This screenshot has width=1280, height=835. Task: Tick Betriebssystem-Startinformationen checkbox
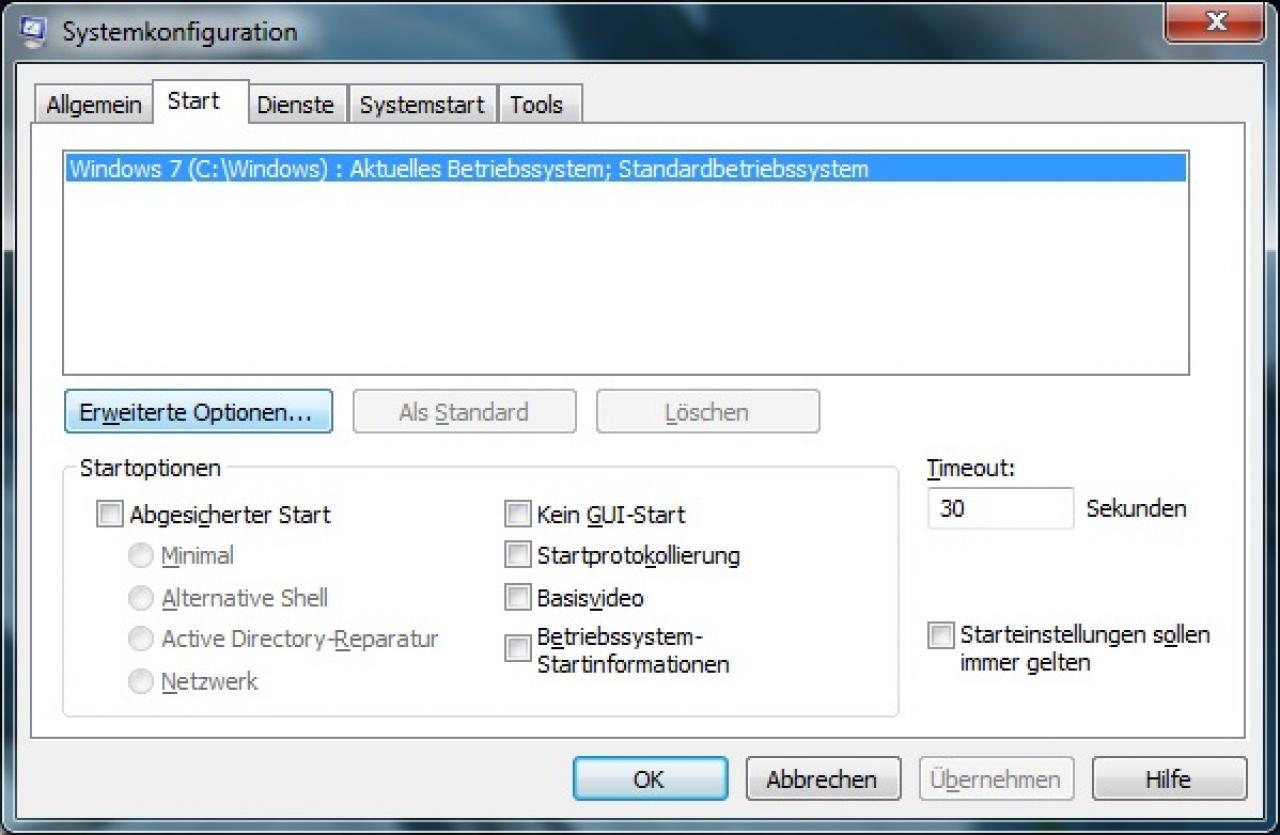coord(517,649)
